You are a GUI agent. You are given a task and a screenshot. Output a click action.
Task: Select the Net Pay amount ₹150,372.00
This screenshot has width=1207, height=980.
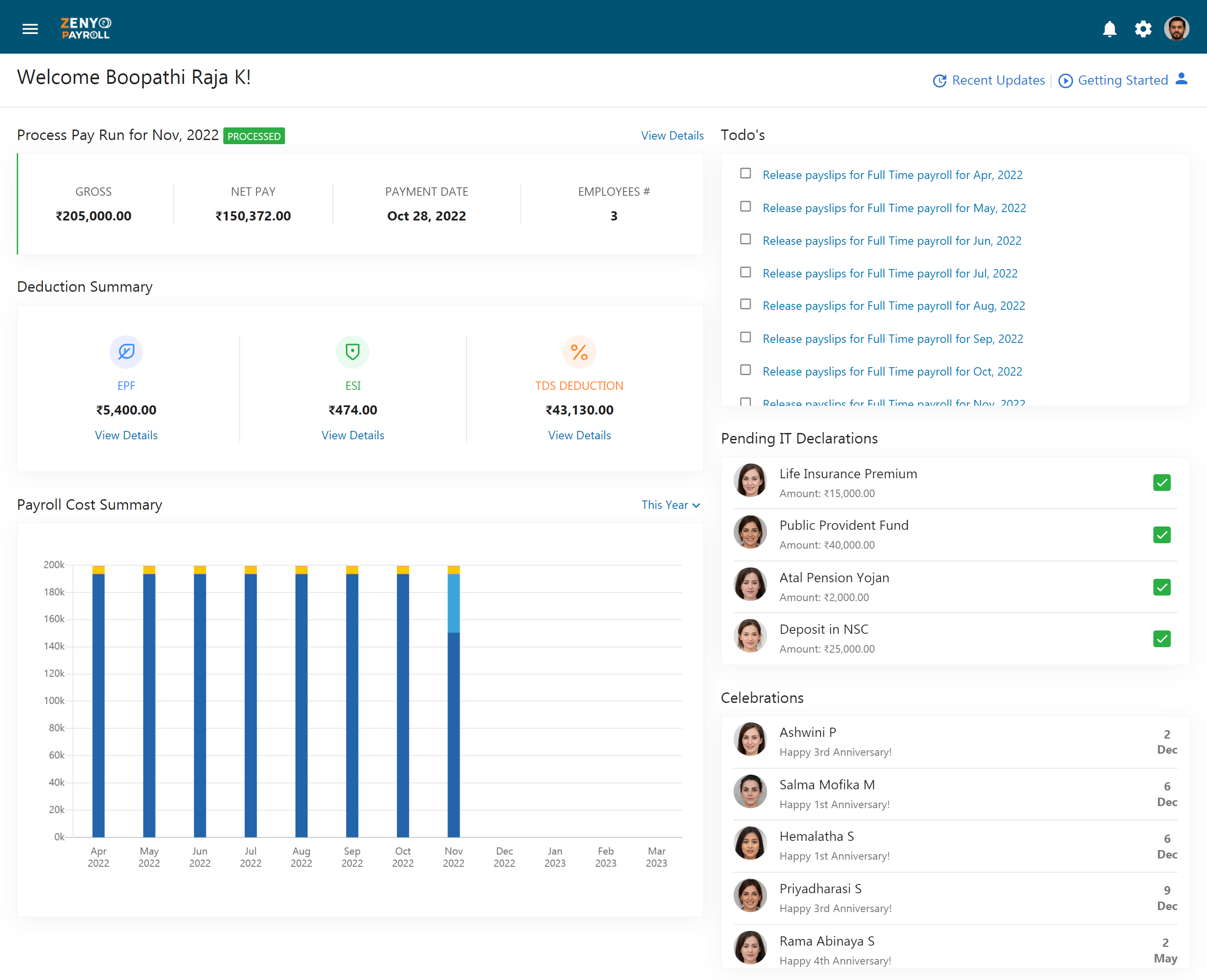click(254, 216)
